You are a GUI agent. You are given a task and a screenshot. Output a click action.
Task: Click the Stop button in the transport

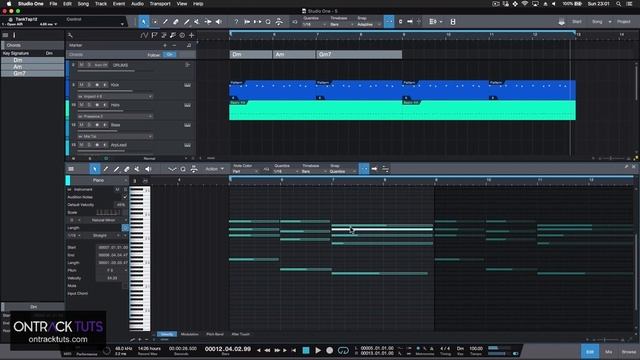(306, 350)
